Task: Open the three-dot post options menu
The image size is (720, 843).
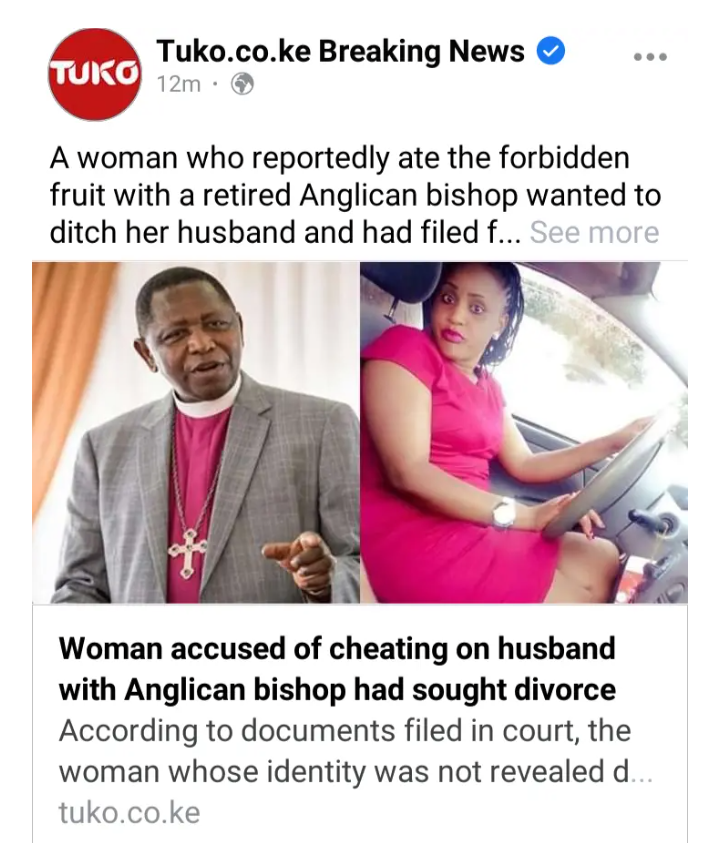Action: pyautogui.click(x=650, y=57)
